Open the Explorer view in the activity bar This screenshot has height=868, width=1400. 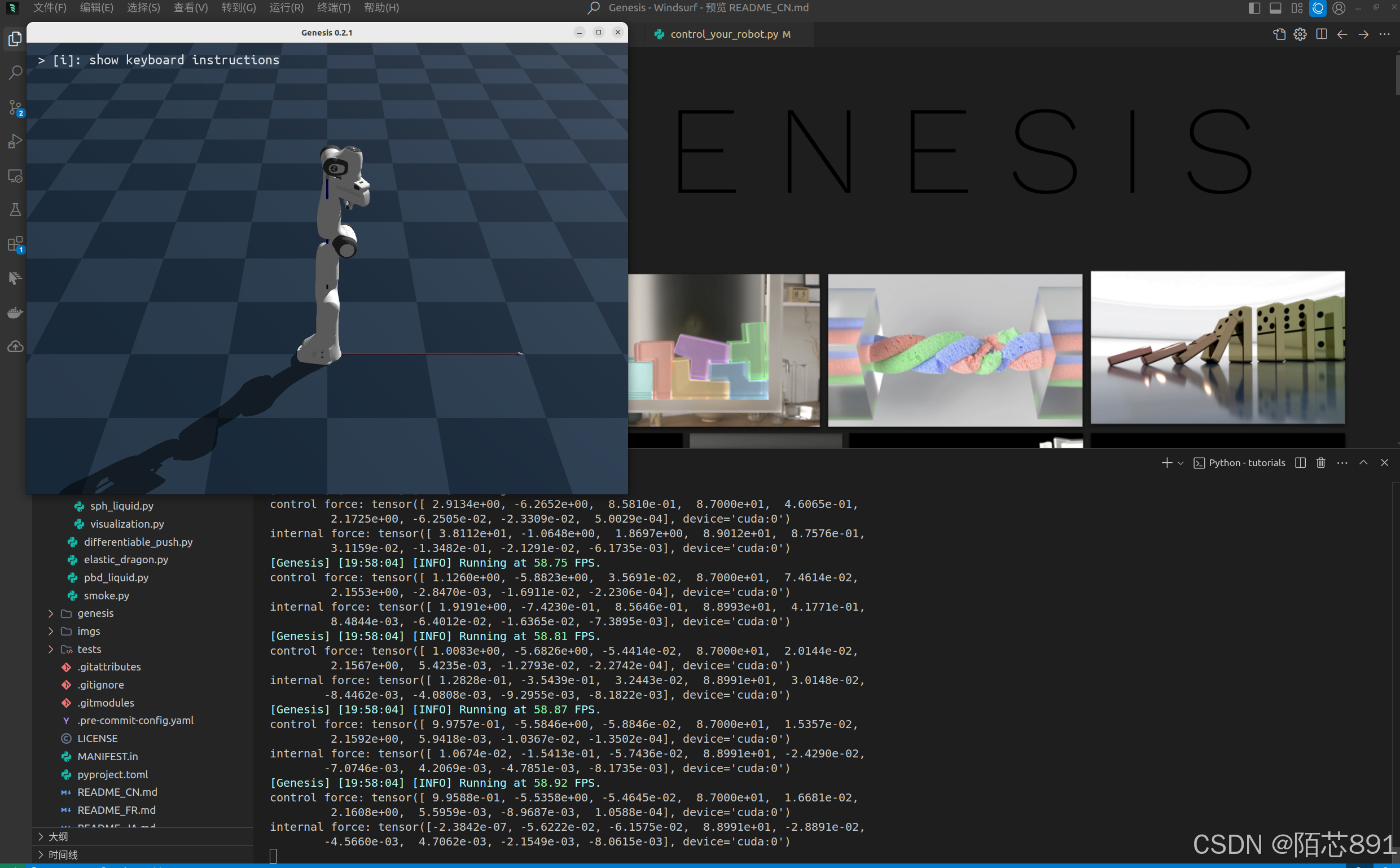point(15,39)
